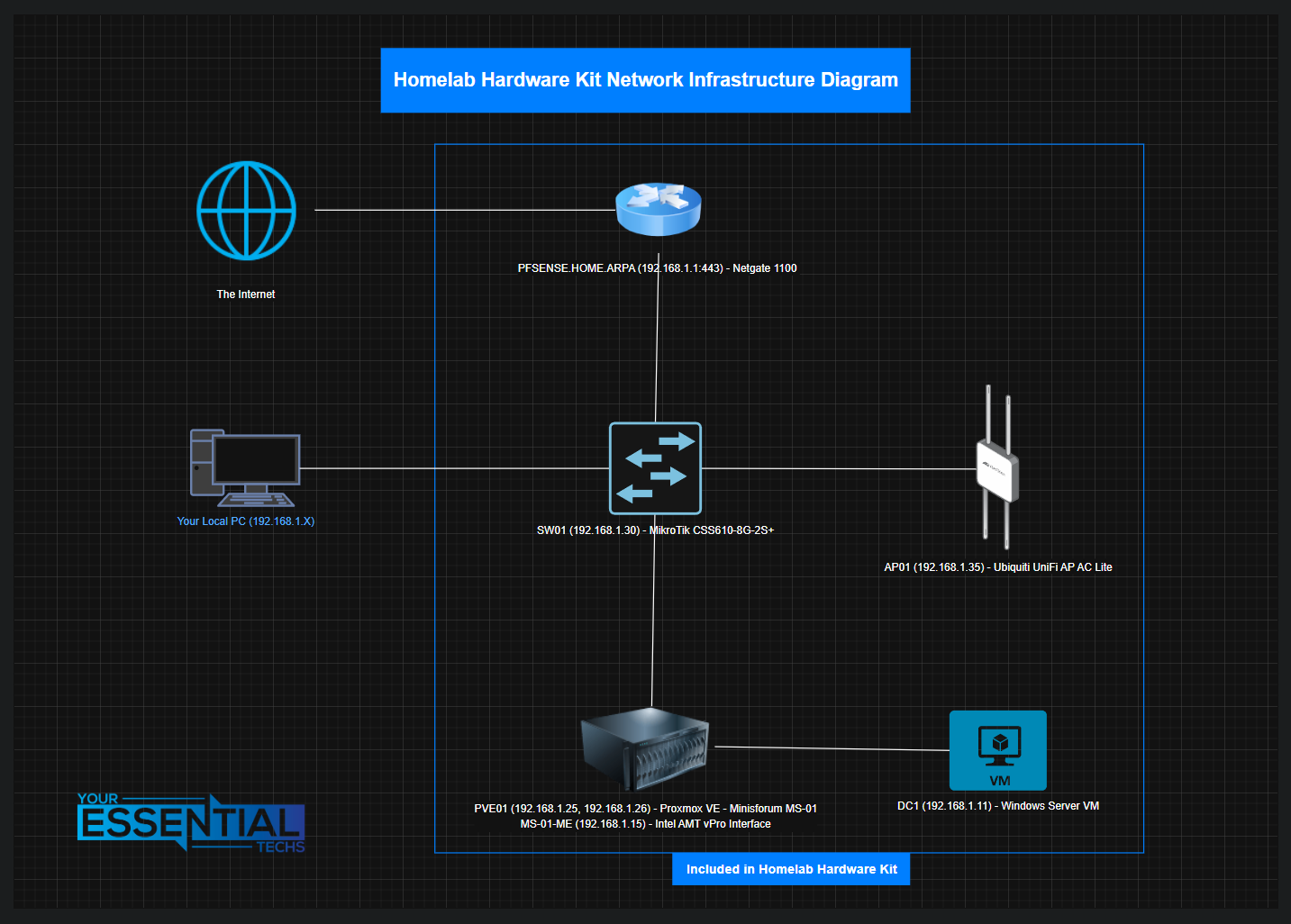Click the Included in Homelab Hardware Kit label
Viewport: 1291px width, 924px height.
point(791,869)
